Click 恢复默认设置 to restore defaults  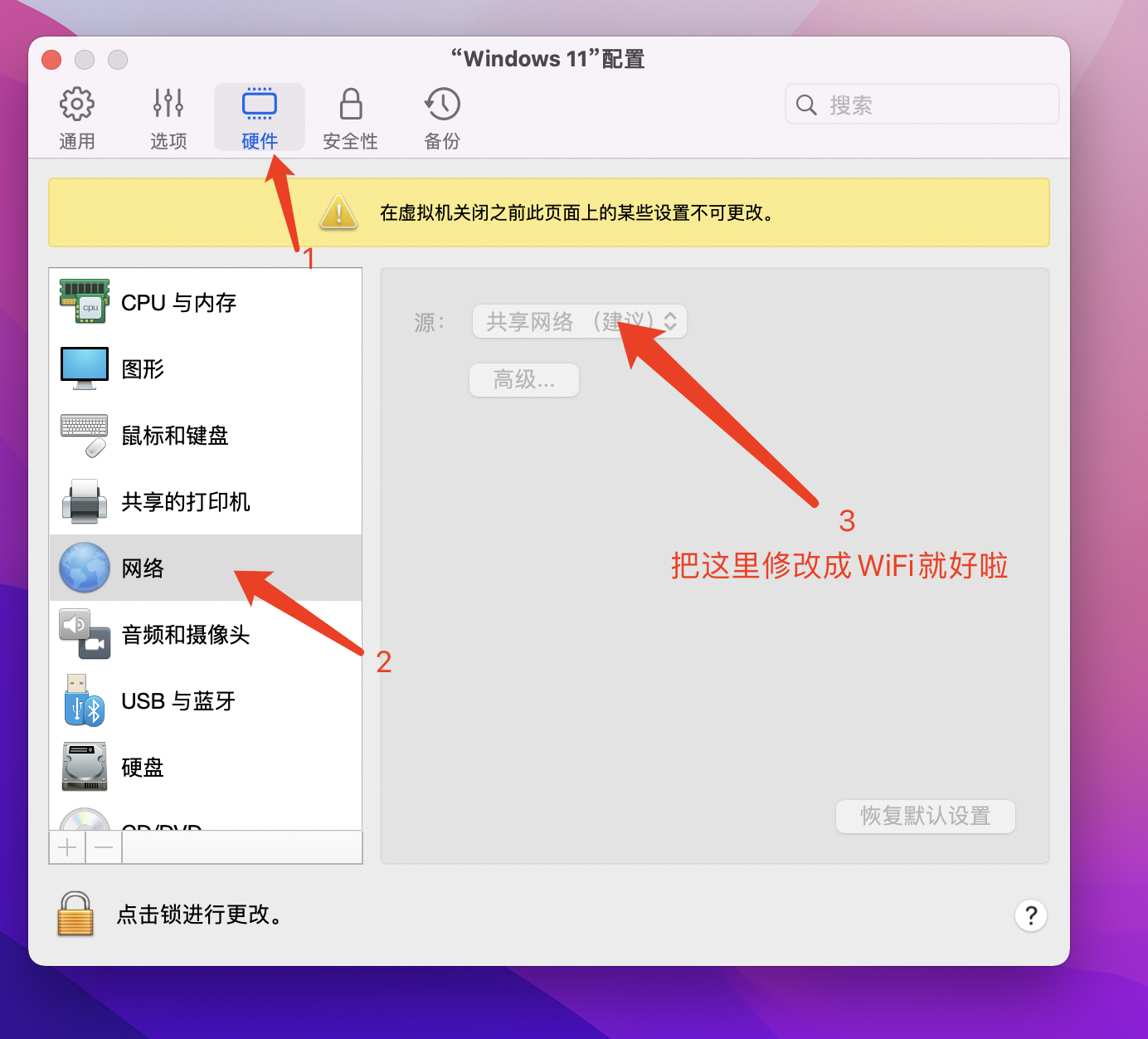point(925,816)
